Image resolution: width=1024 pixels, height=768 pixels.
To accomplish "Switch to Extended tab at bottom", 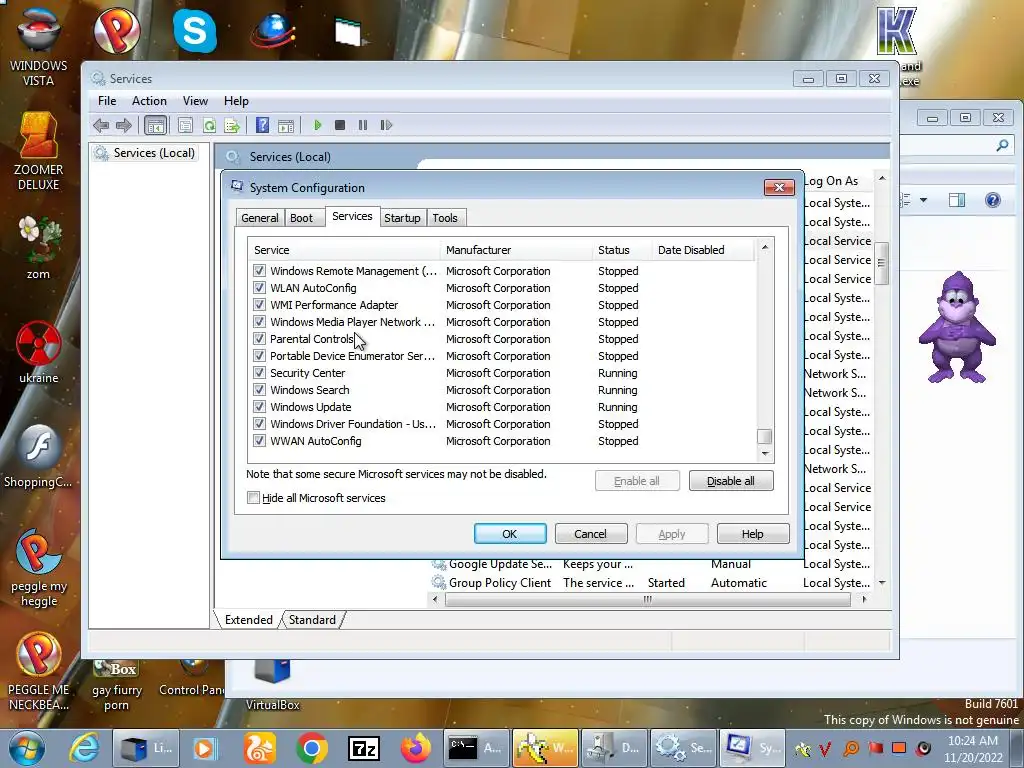I will (248, 620).
